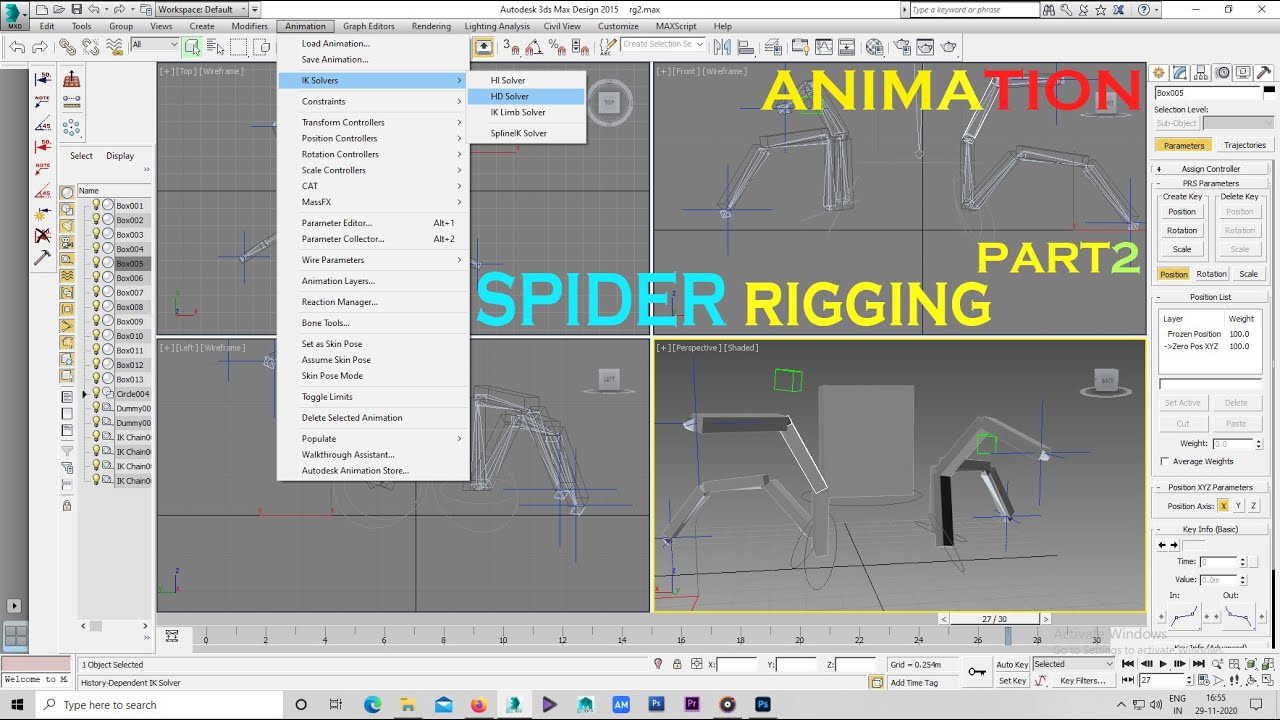Open the Constraints submenu
The image size is (1280, 720).
tap(373, 101)
